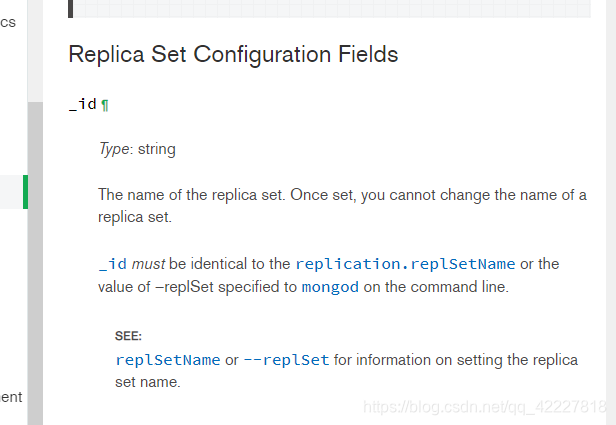Click the "name of the replica set" paragraph
The image size is (616, 425).
[342, 205]
